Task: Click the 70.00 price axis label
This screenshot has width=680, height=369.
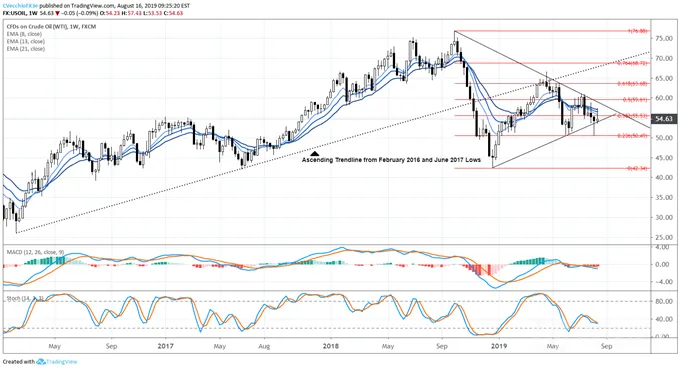Action: 664,59
